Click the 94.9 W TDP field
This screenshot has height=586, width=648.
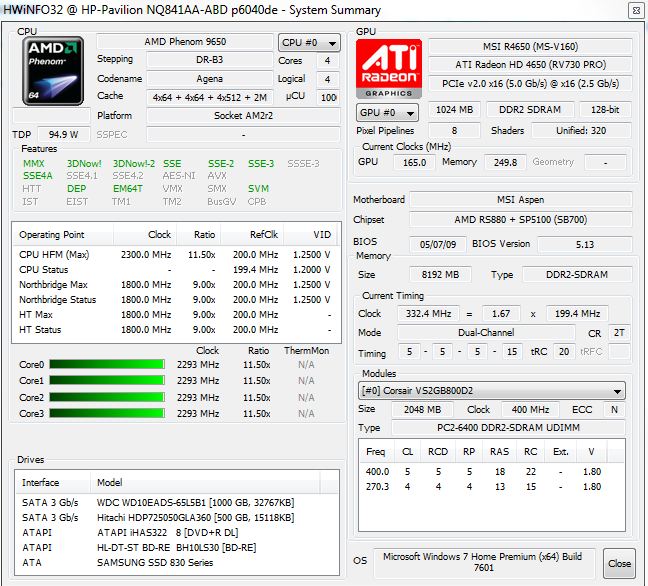(x=64, y=135)
